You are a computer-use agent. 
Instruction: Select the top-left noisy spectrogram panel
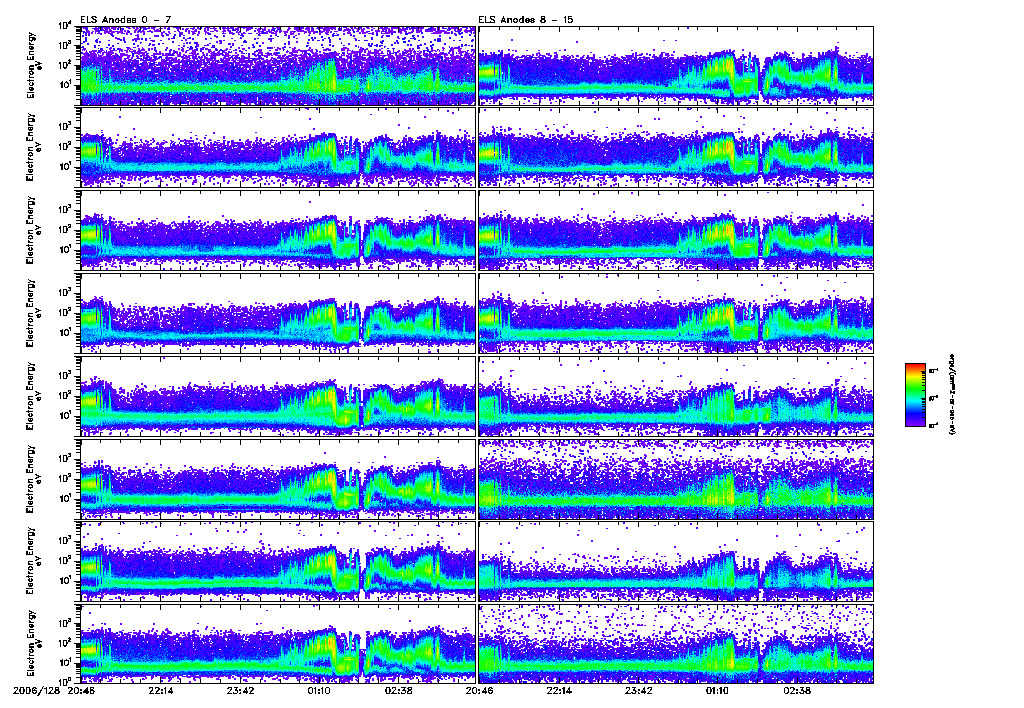click(278, 65)
